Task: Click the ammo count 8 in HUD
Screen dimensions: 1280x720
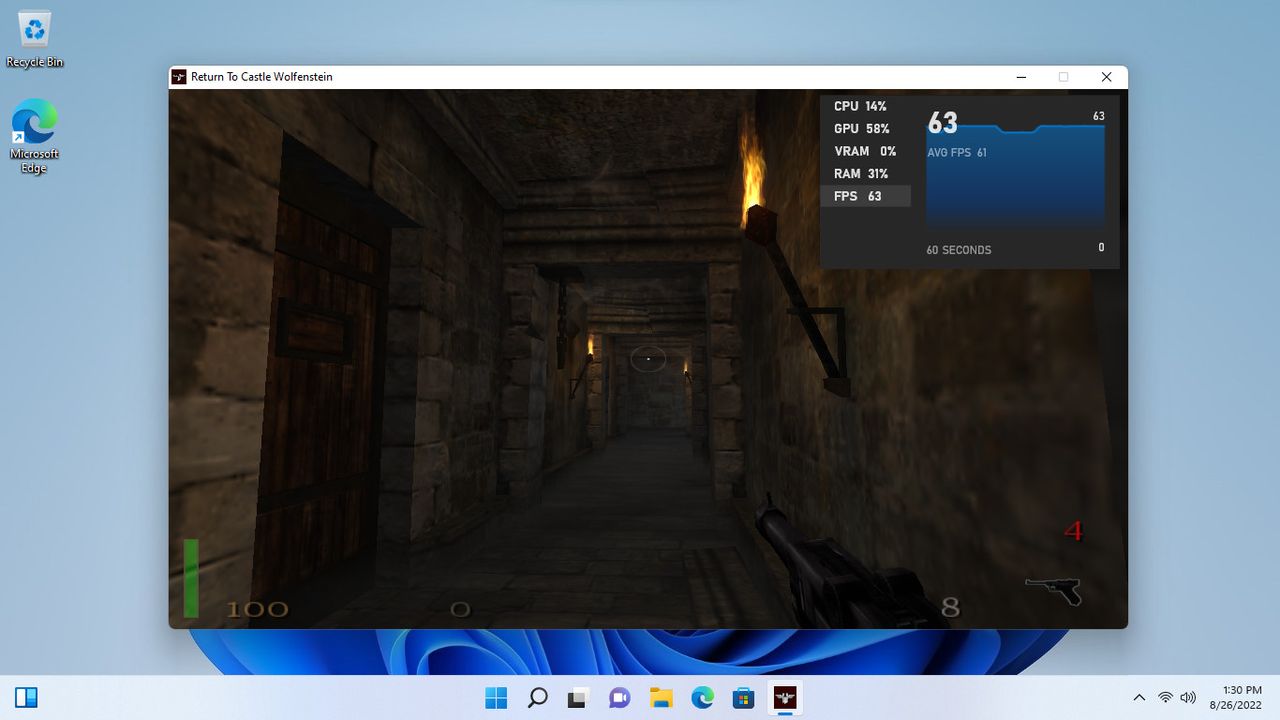Action: tap(951, 607)
